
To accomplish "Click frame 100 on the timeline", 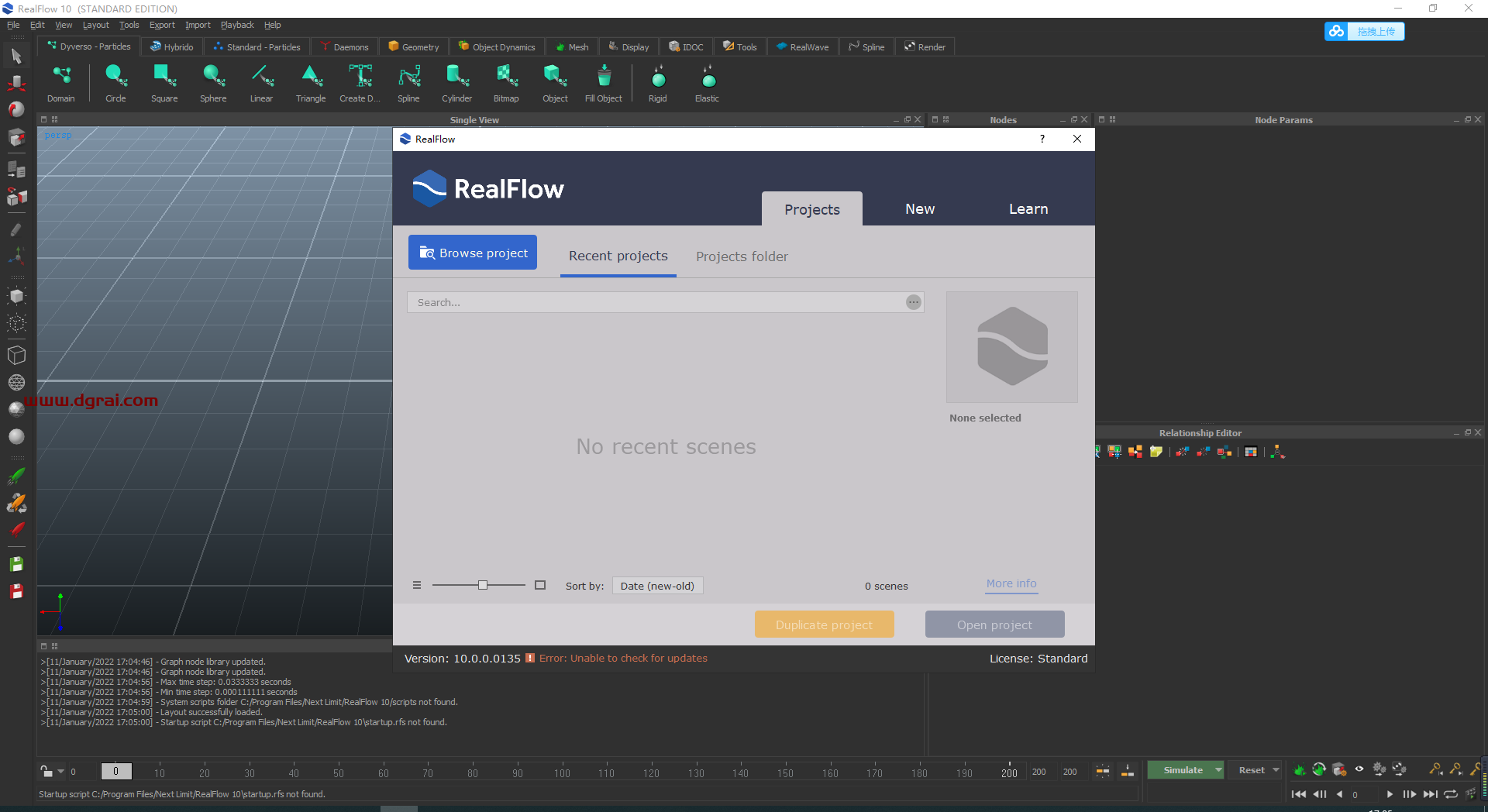I will pos(562,772).
